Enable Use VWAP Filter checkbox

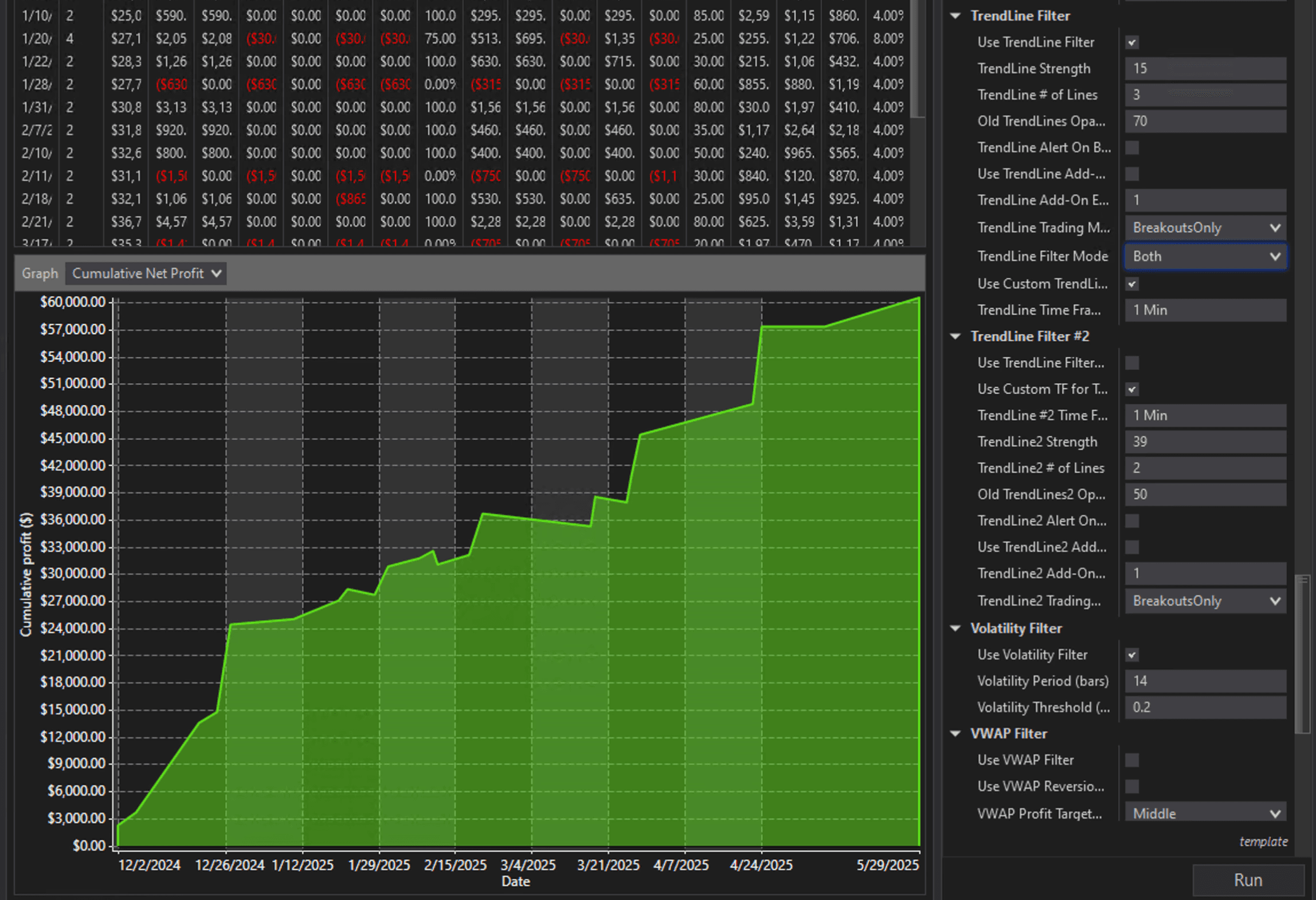1132,760
